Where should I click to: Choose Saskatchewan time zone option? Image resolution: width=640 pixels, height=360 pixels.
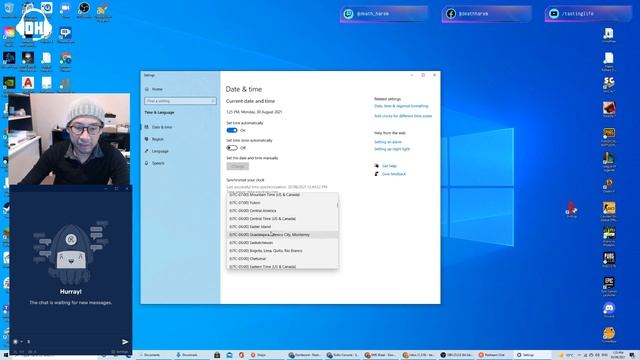[282, 243]
